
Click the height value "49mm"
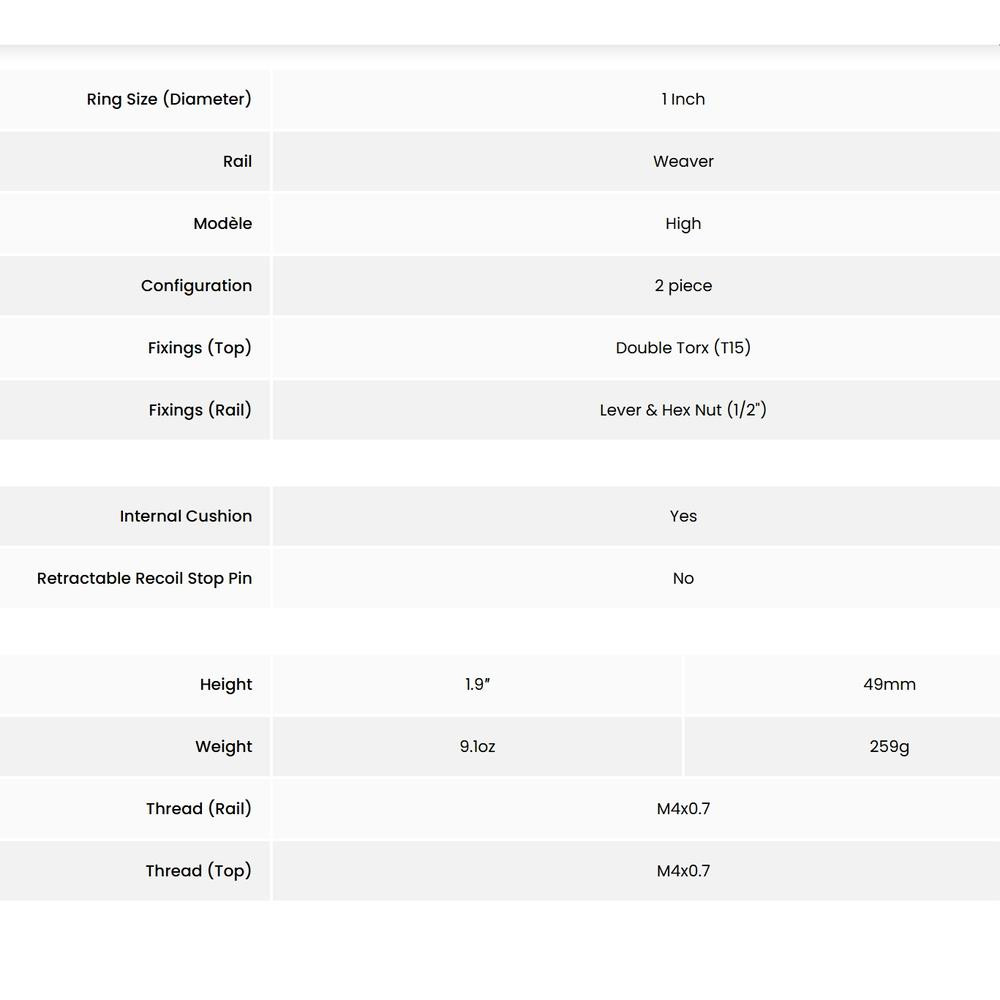pyautogui.click(x=889, y=684)
